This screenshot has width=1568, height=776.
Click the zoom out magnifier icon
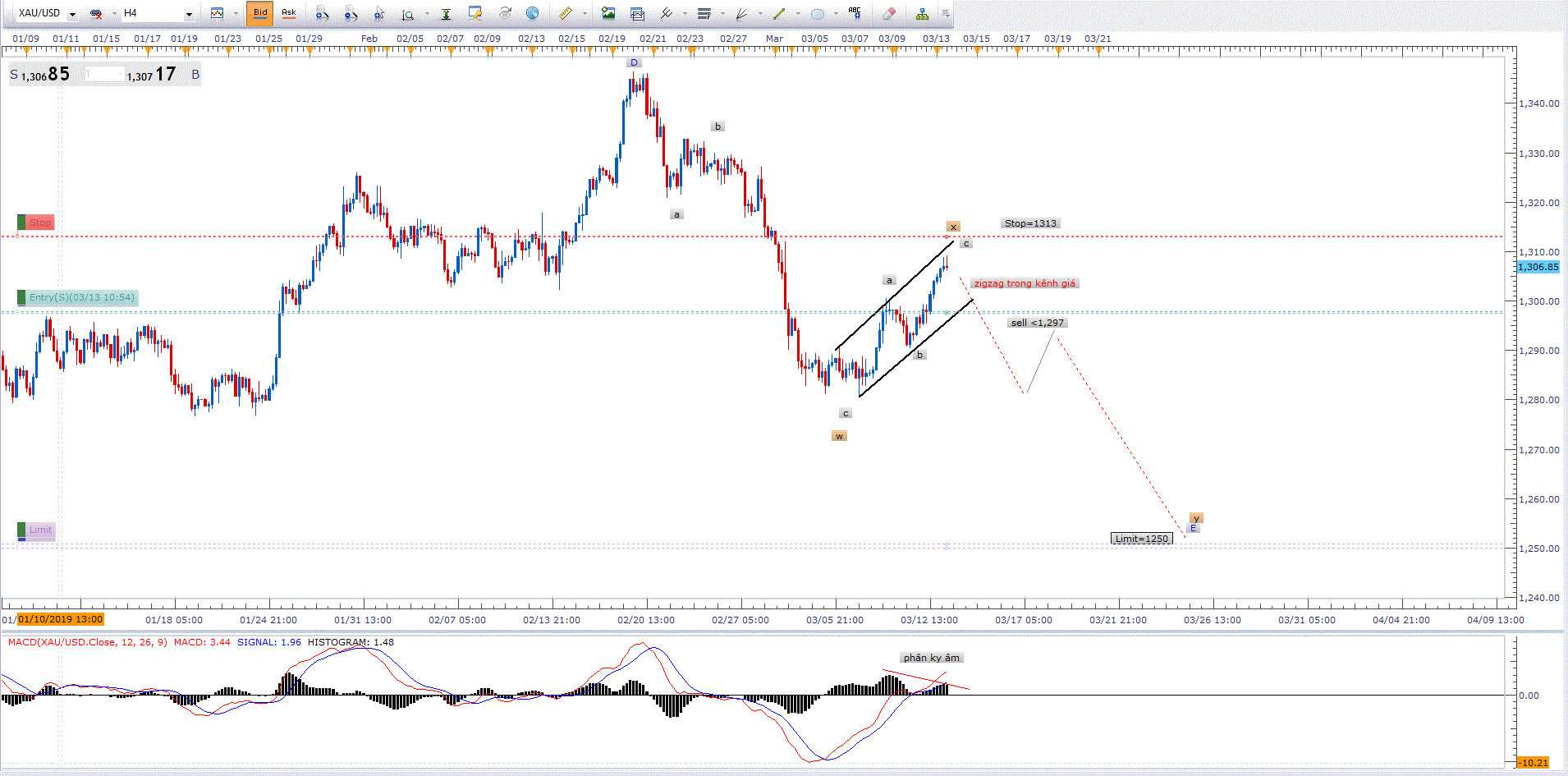point(351,13)
